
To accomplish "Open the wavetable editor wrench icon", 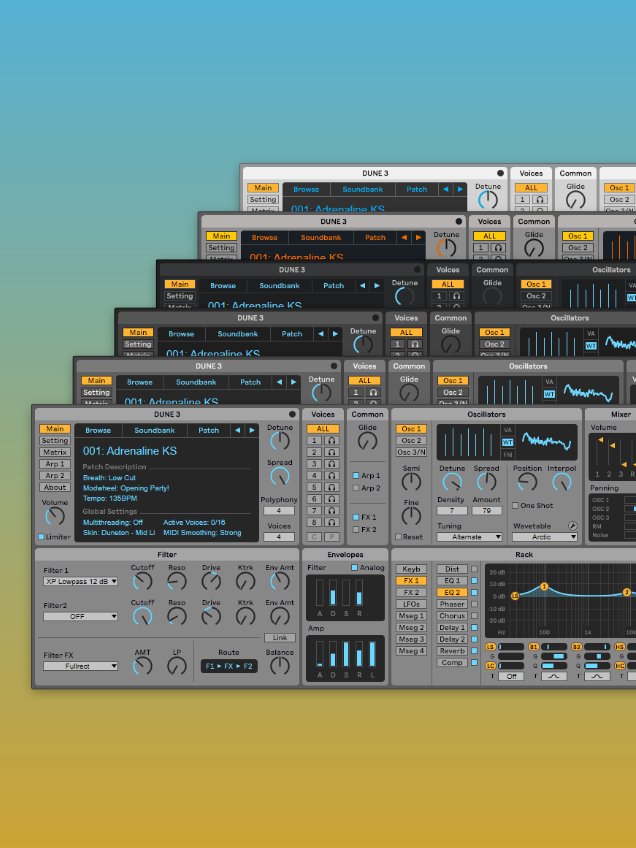I will pyautogui.click(x=572, y=526).
